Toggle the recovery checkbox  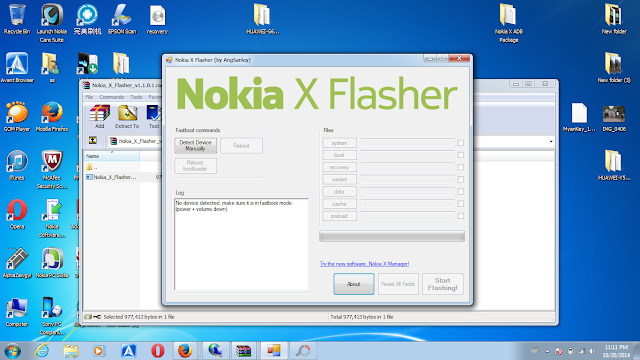pyautogui.click(x=460, y=167)
